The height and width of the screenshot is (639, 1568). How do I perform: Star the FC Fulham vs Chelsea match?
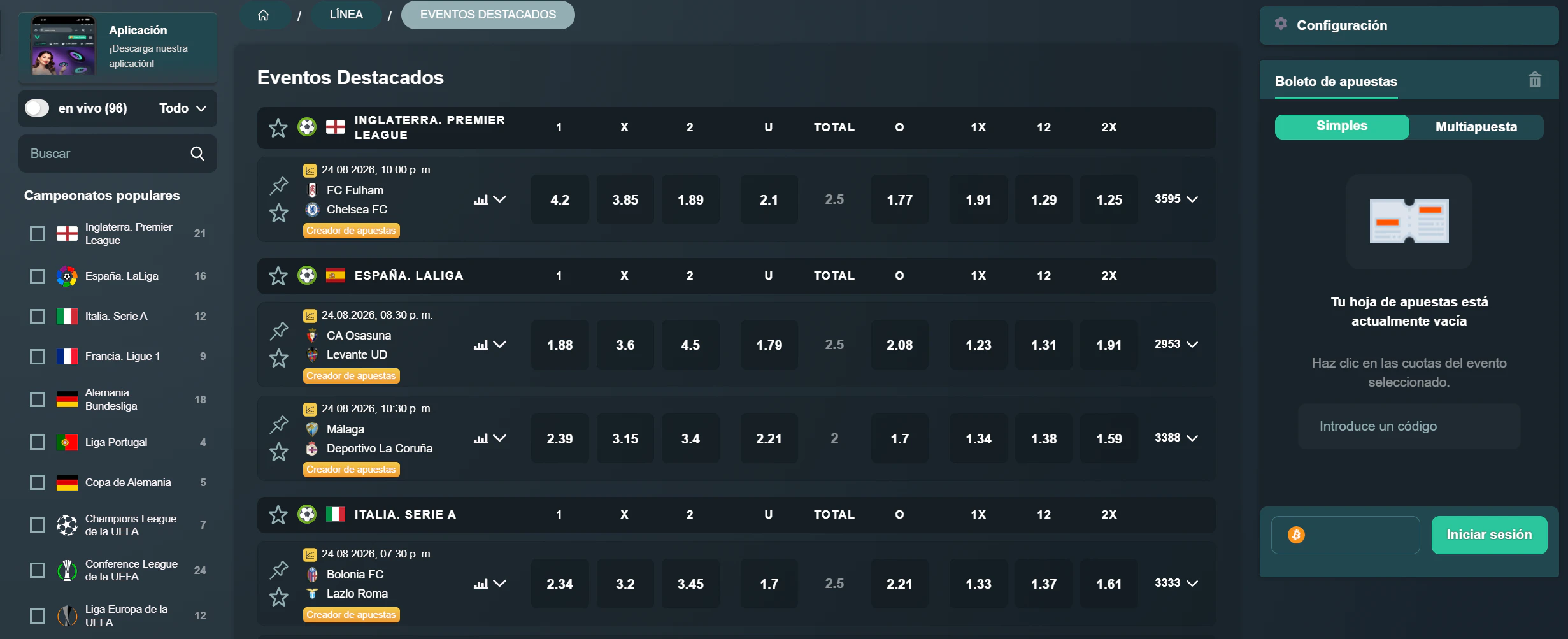click(279, 213)
